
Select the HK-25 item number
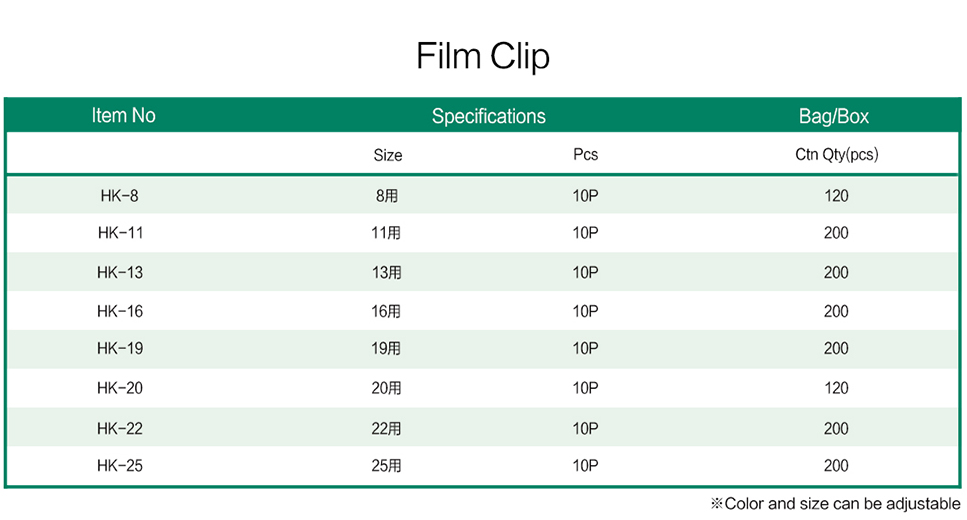tap(120, 465)
